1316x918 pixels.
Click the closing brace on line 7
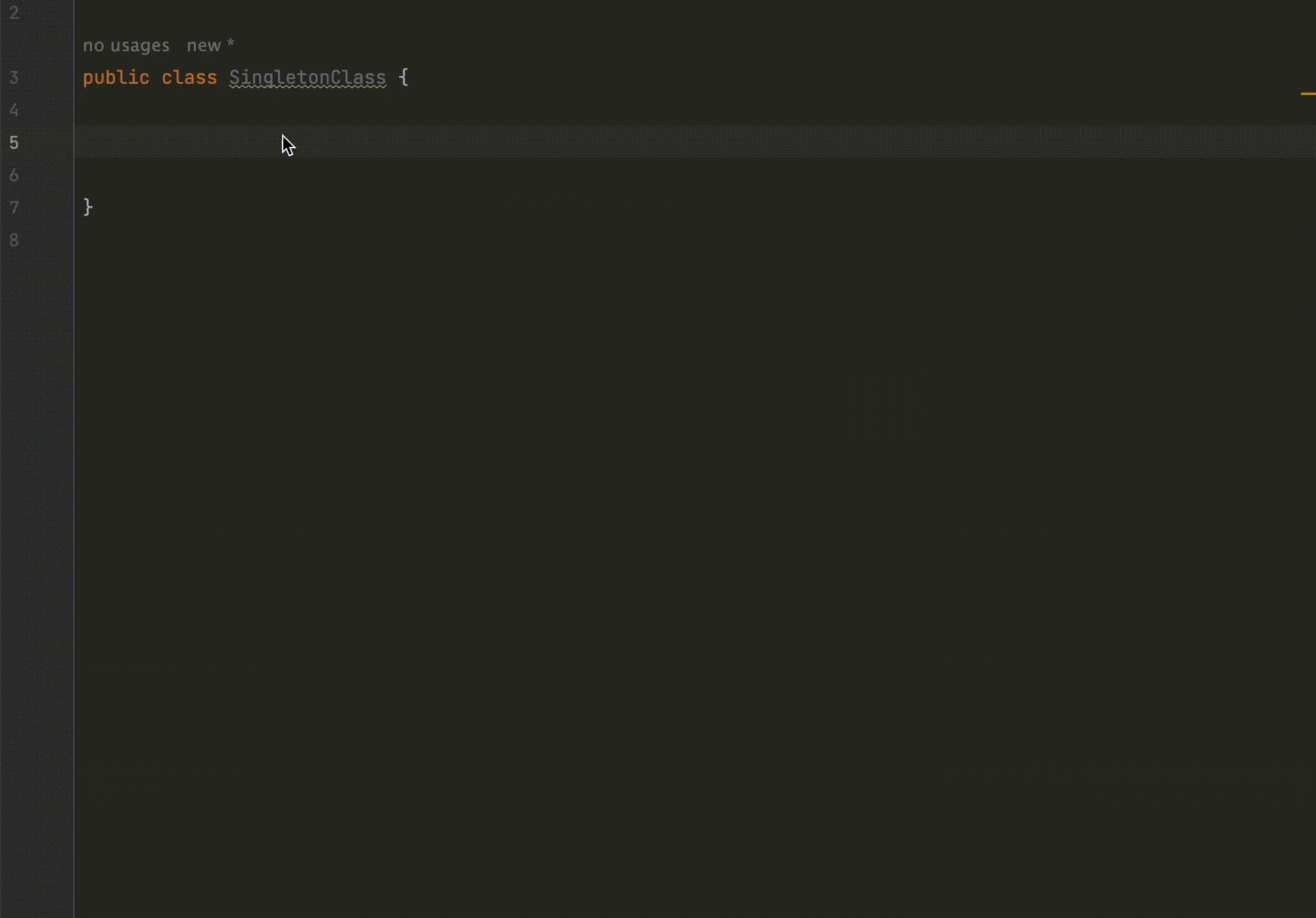pos(88,207)
